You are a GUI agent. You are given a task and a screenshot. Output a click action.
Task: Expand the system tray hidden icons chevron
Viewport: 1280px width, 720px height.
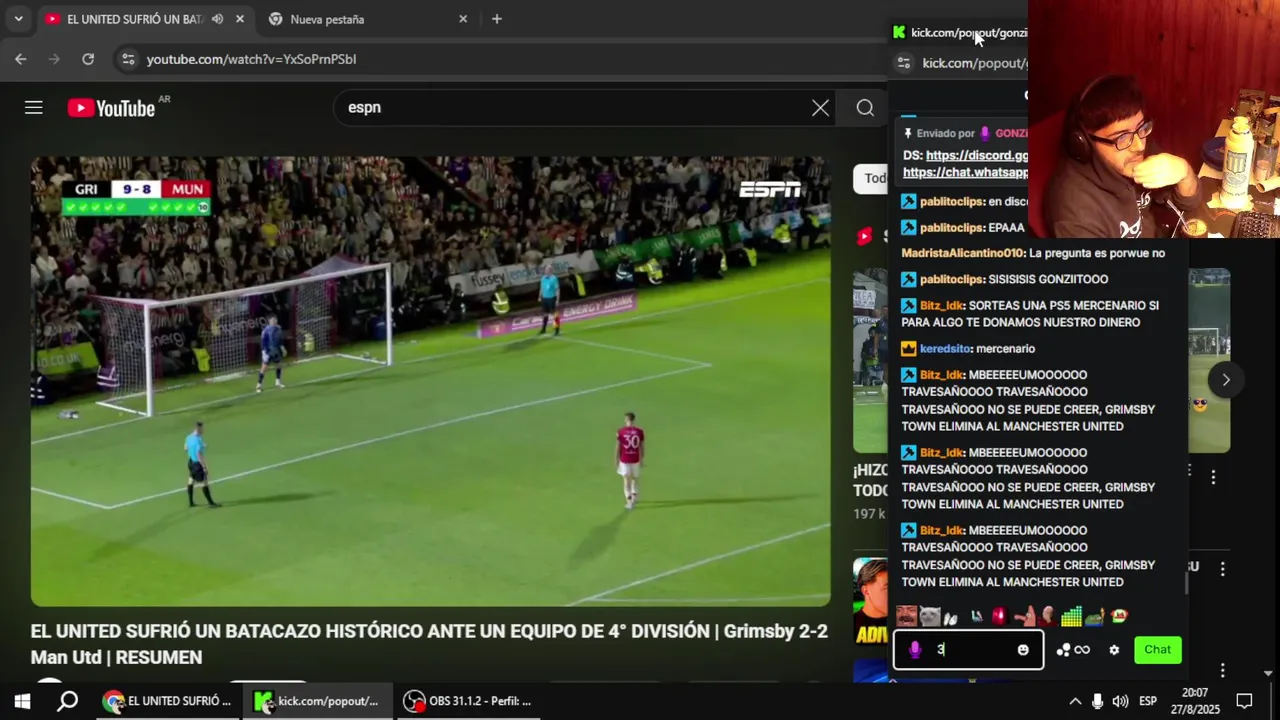tap(1075, 701)
